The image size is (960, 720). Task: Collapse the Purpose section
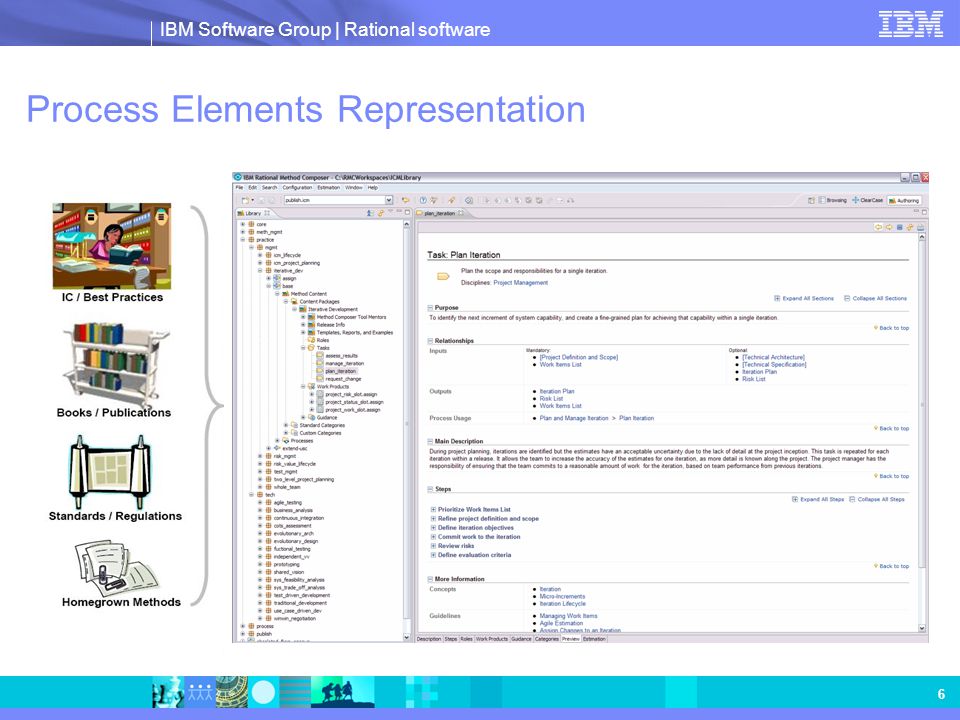[430, 308]
